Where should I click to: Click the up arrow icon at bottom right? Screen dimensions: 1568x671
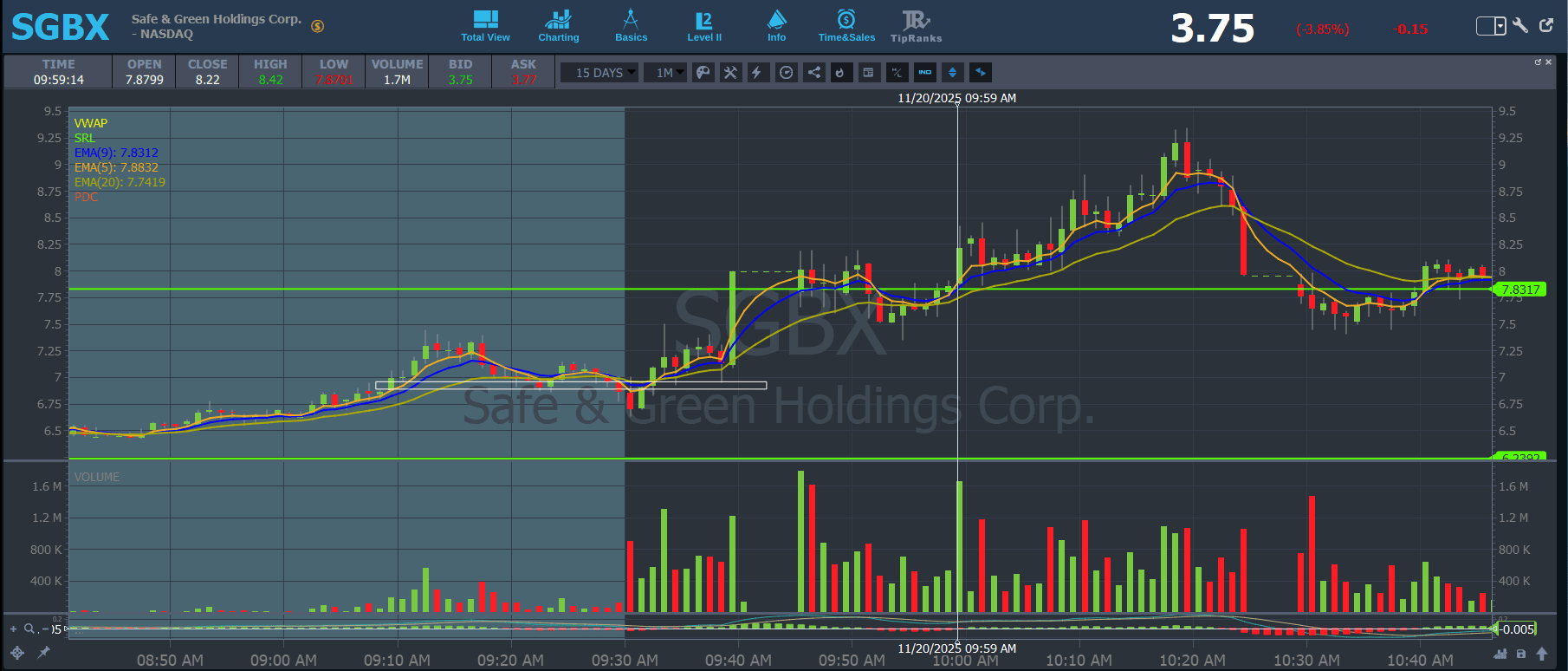[1542, 654]
